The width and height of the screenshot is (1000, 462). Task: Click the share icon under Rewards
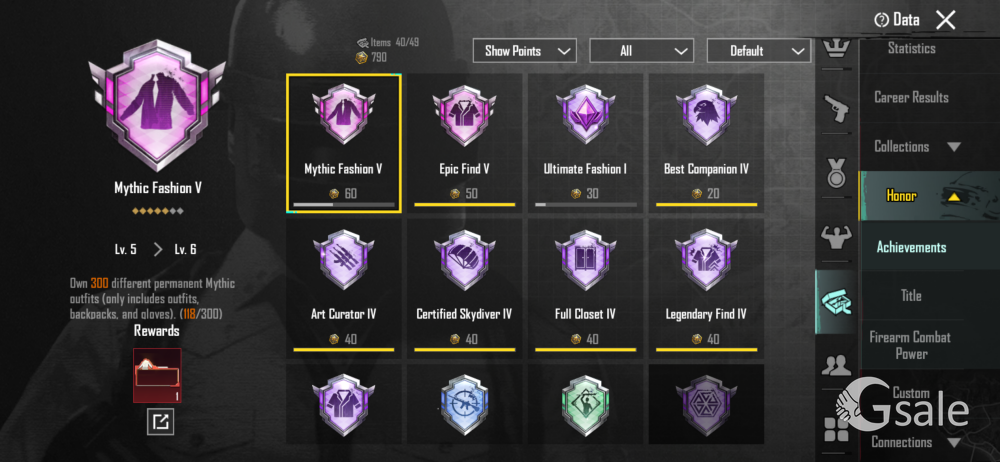[158, 422]
